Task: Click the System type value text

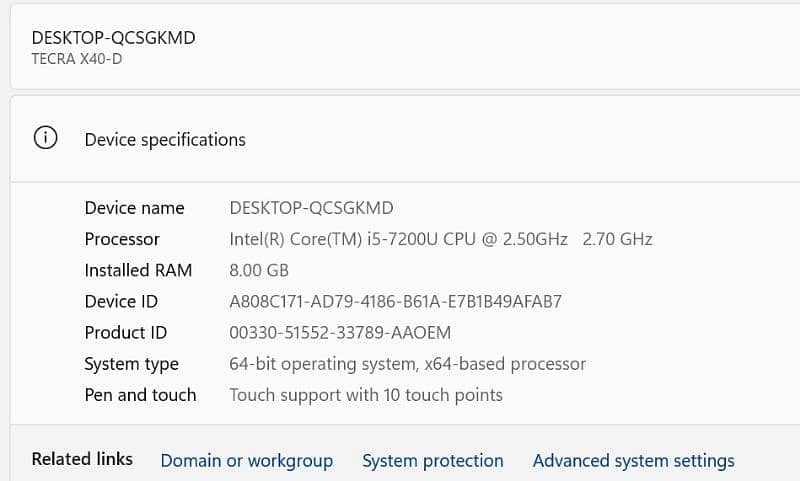Action: click(x=407, y=364)
